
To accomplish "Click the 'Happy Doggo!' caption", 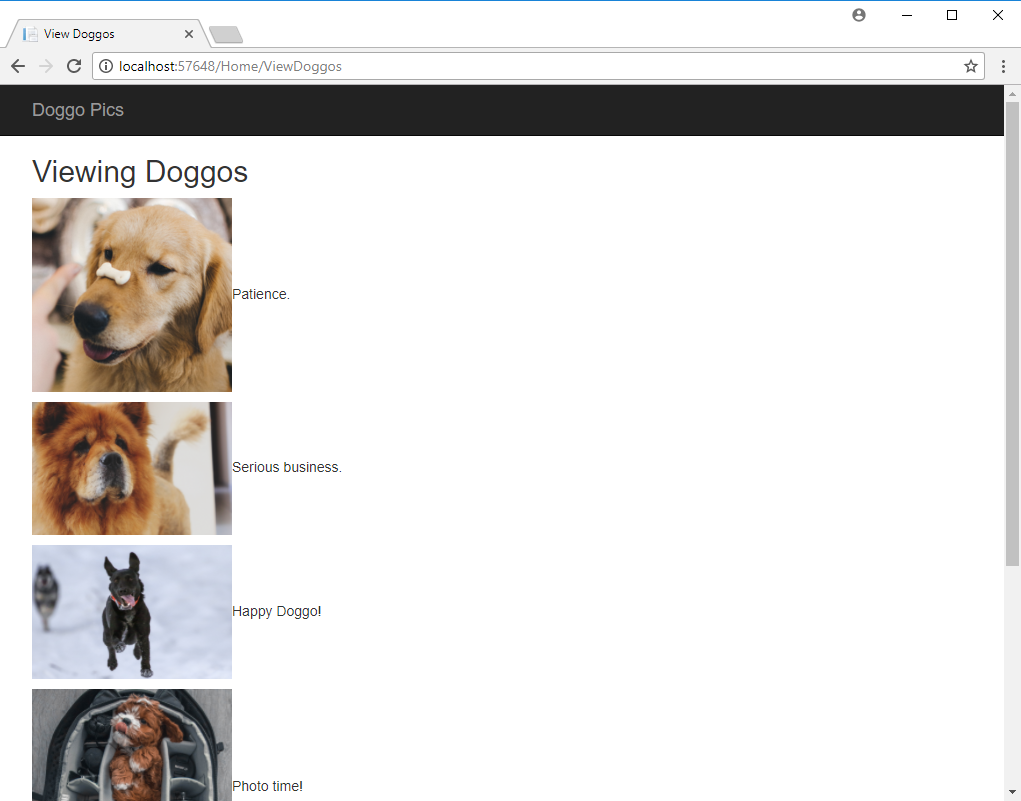I will pyautogui.click(x=277, y=611).
